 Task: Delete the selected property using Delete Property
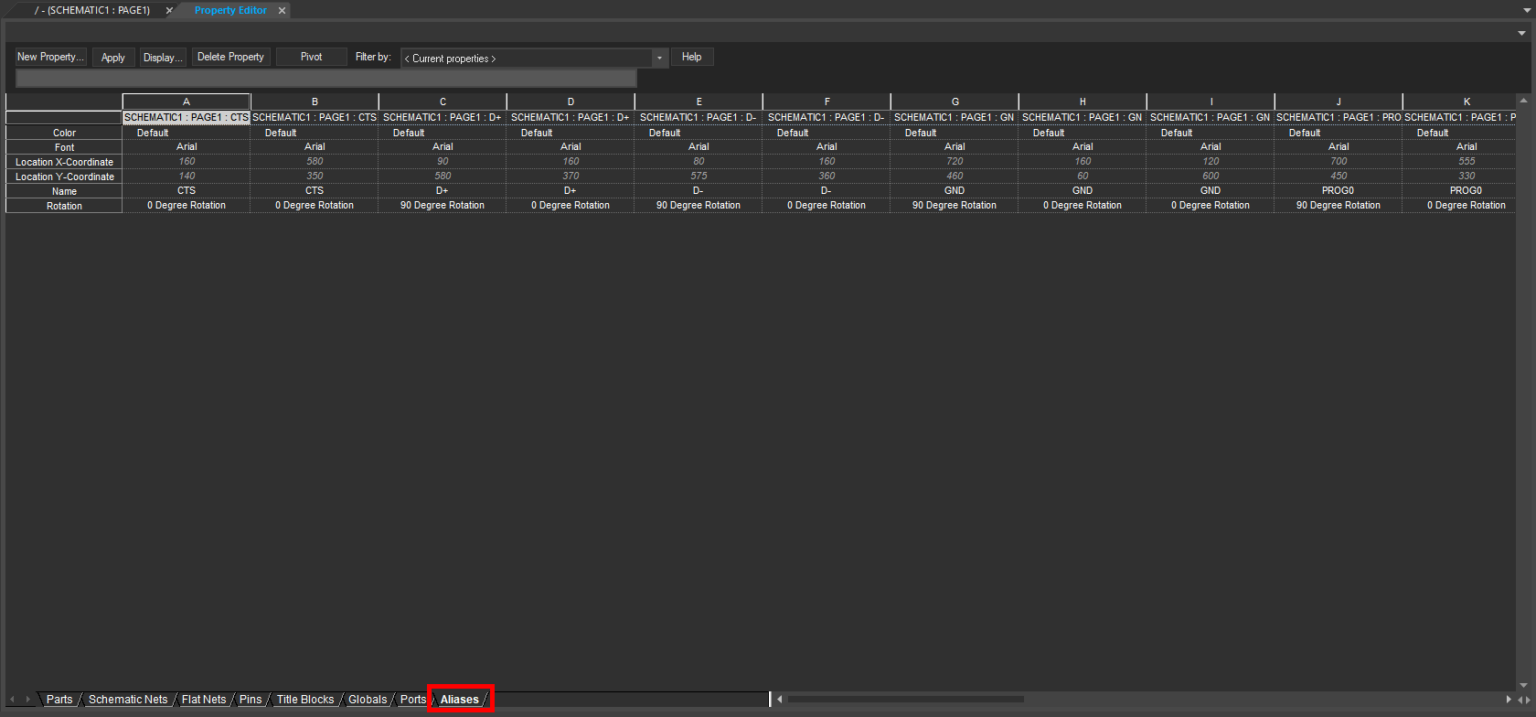[x=230, y=57]
